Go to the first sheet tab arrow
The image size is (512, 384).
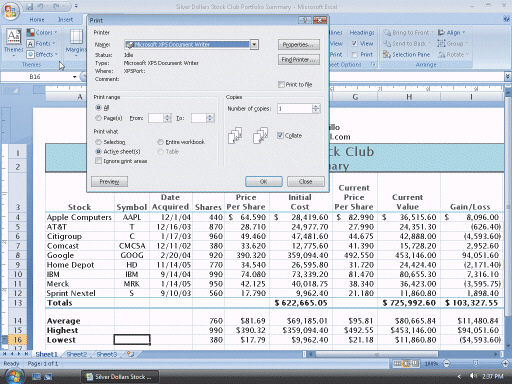point(4,354)
